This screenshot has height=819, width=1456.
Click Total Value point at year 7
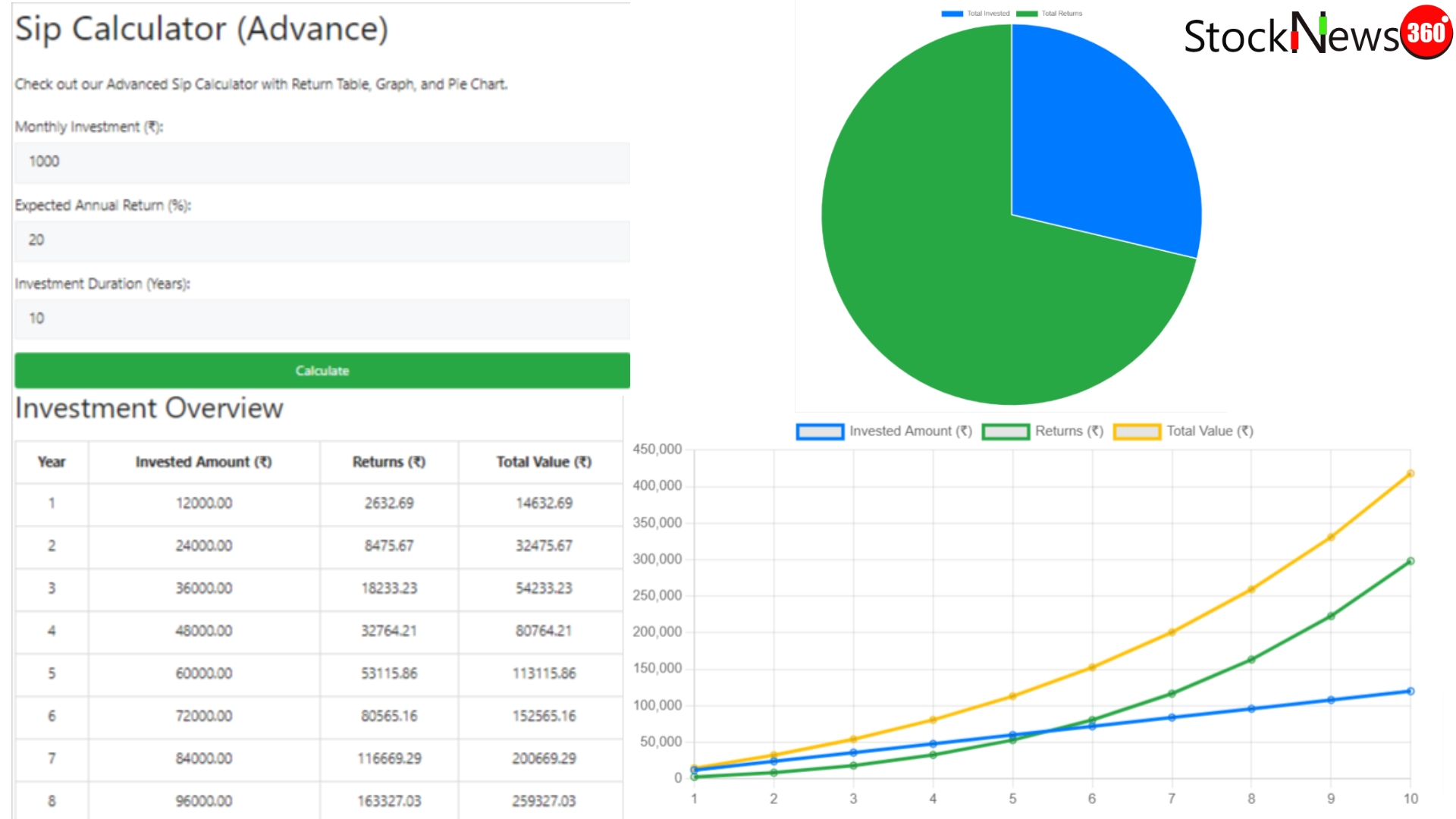(1172, 632)
